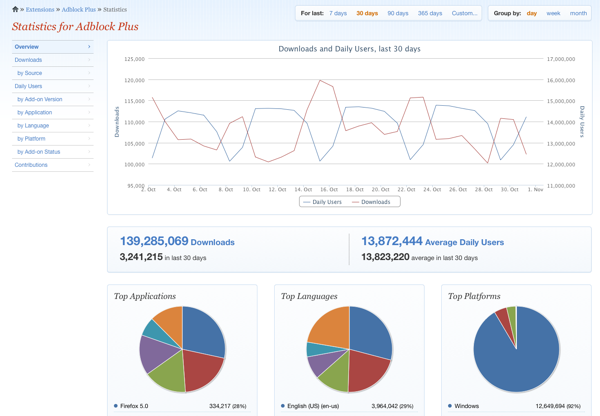This screenshot has width=600, height=416.
Task: Toggle Daily Users series in chart legend
Action: 322,202
